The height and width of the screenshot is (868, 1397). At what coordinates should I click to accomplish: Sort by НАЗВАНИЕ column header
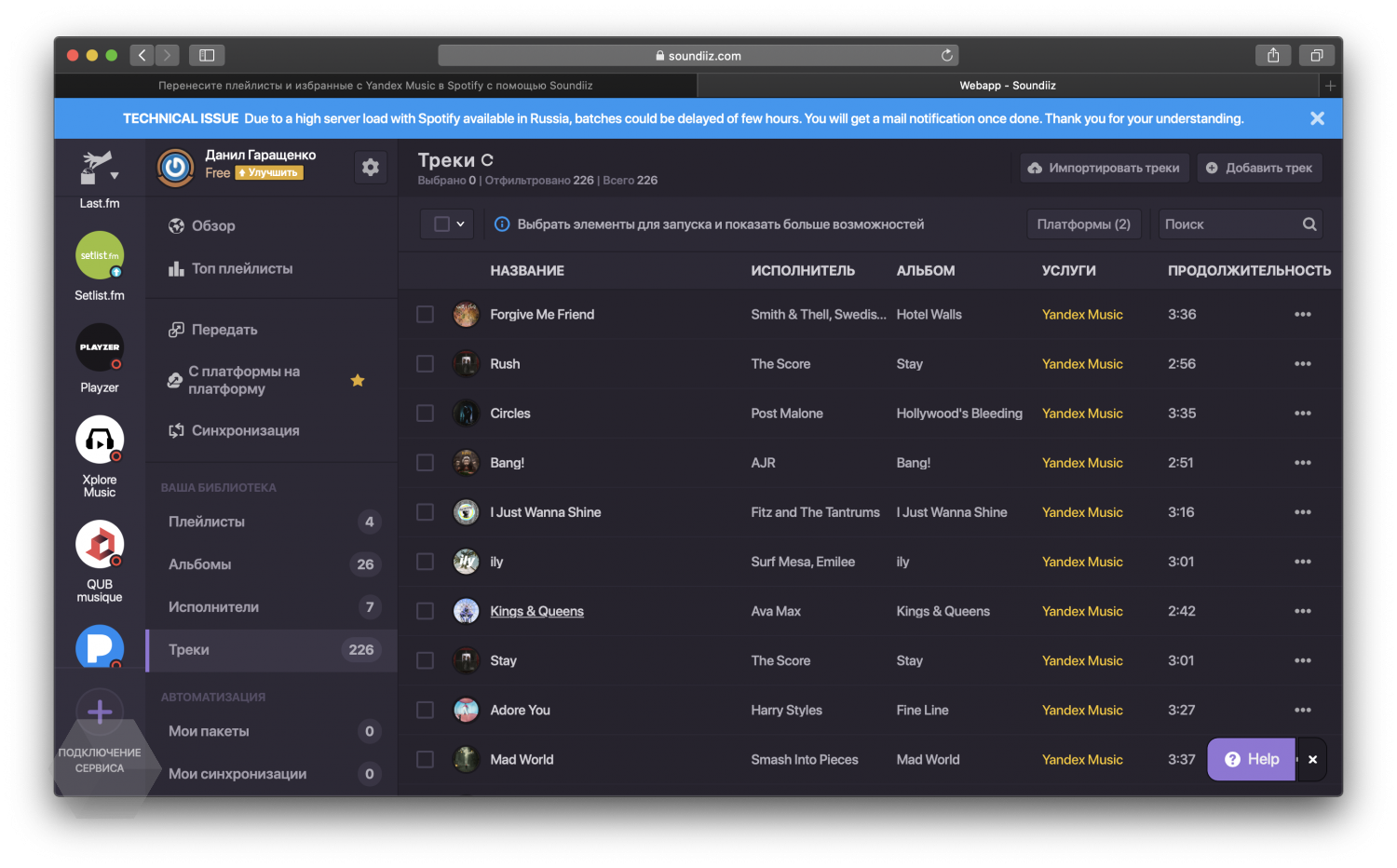pyautogui.click(x=527, y=270)
